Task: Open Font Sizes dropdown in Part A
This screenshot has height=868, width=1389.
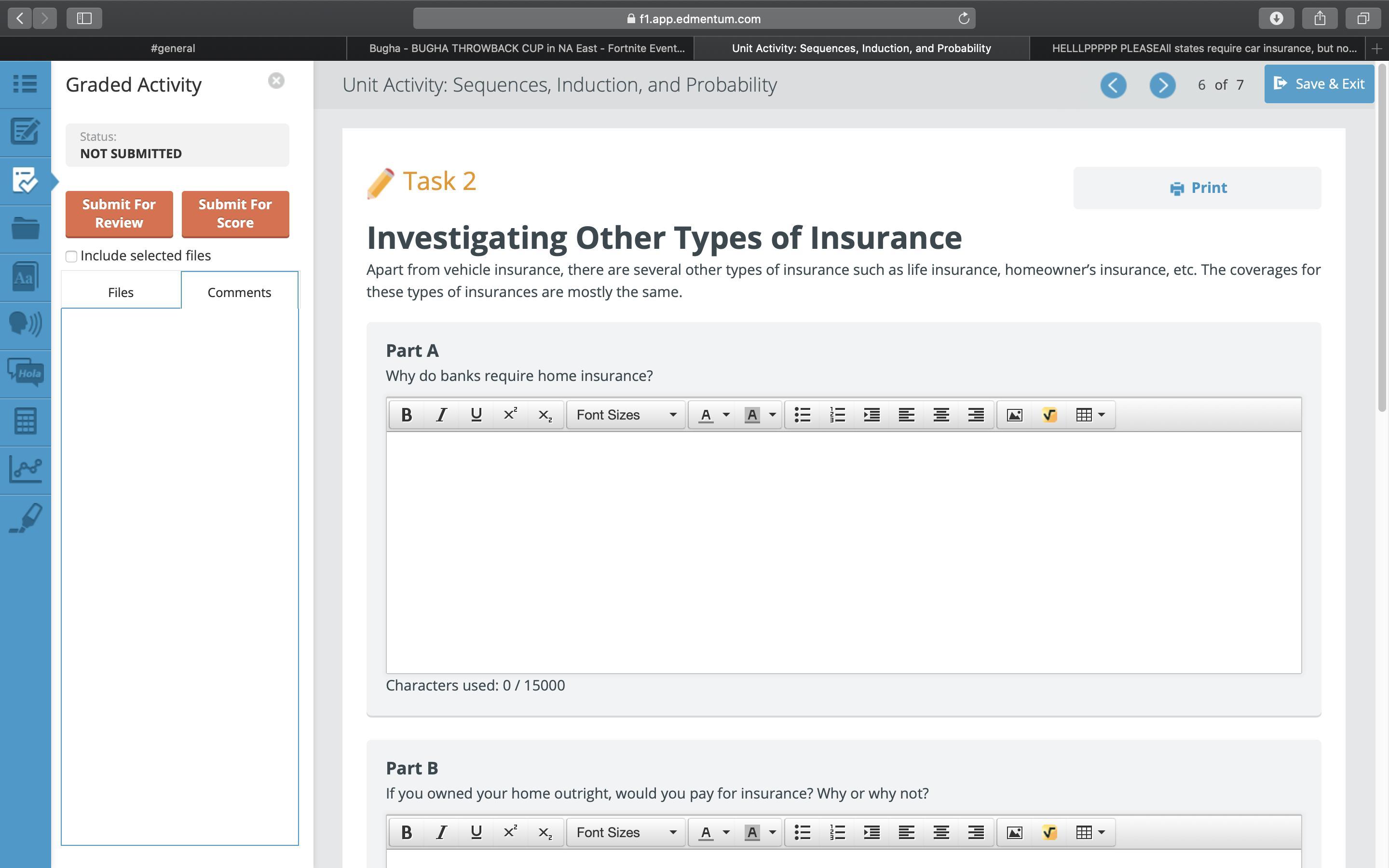Action: tap(626, 415)
